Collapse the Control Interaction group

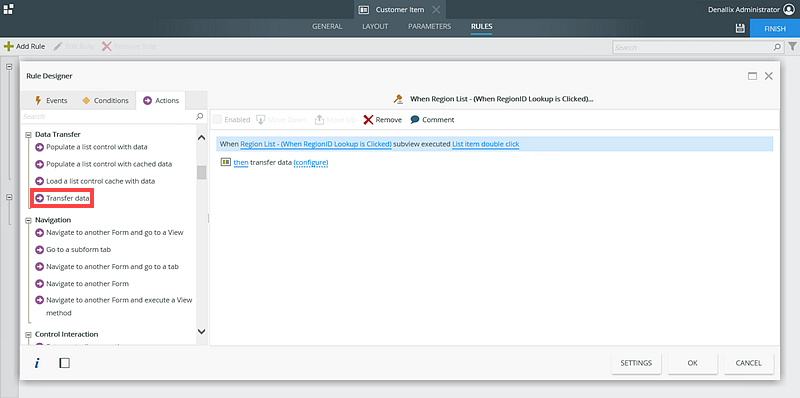28,334
